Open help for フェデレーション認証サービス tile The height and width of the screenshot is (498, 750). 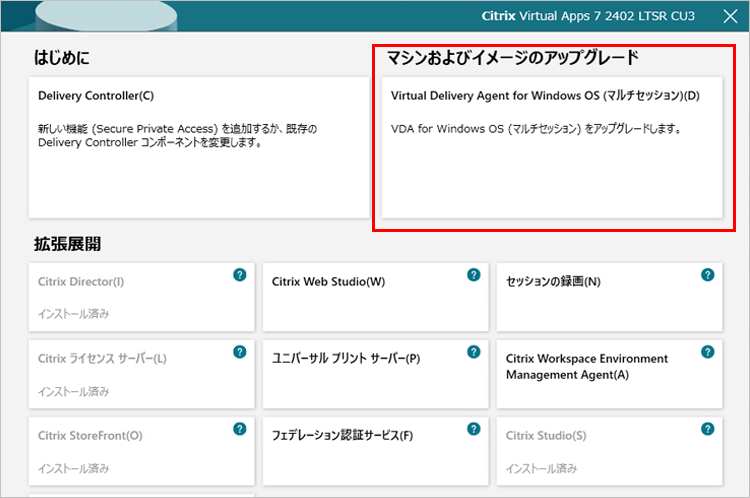[474, 429]
